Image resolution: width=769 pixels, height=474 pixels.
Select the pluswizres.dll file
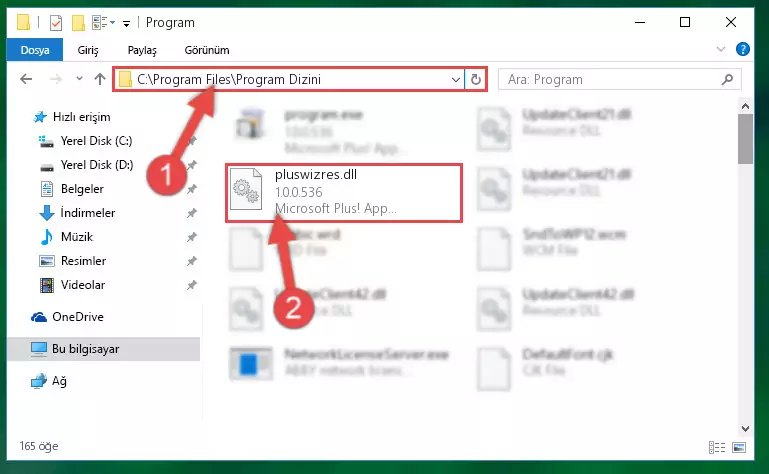[x=344, y=193]
